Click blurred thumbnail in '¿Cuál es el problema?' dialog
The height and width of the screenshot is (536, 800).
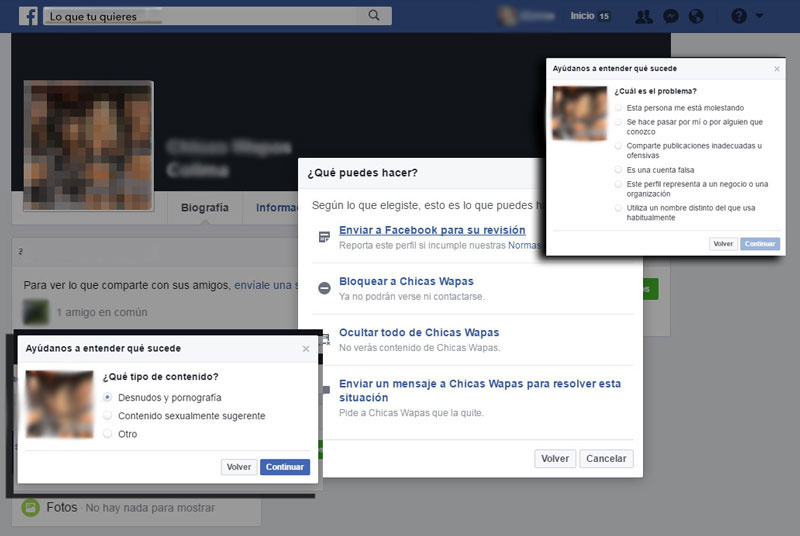[580, 113]
